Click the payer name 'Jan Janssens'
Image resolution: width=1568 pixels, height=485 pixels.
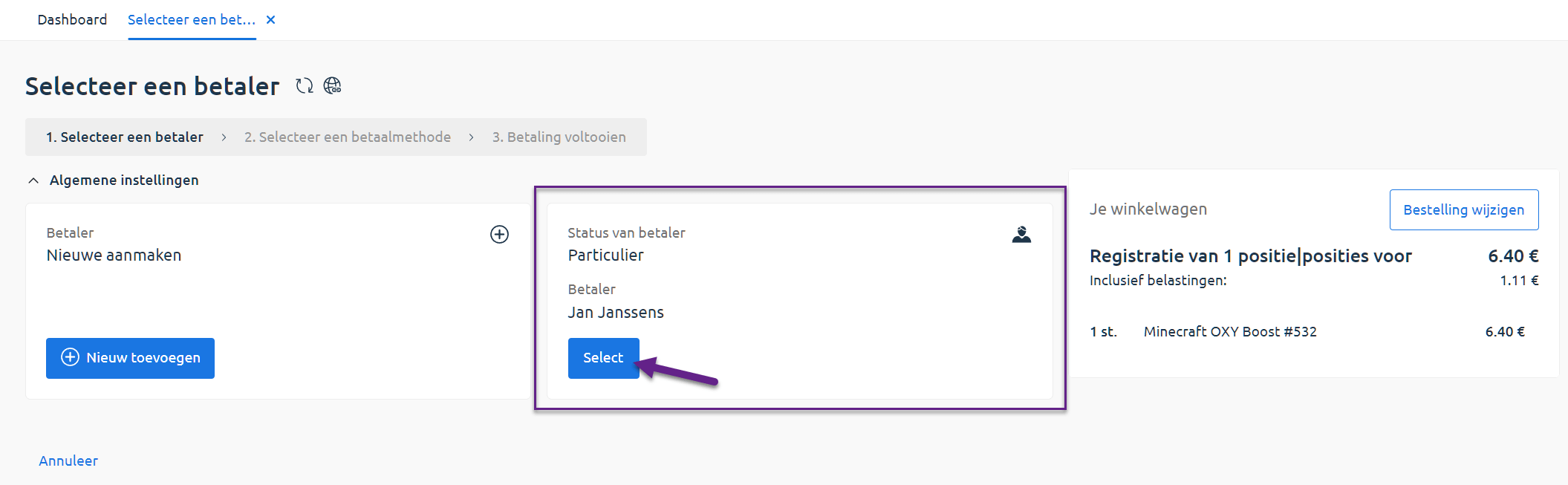[616, 313]
